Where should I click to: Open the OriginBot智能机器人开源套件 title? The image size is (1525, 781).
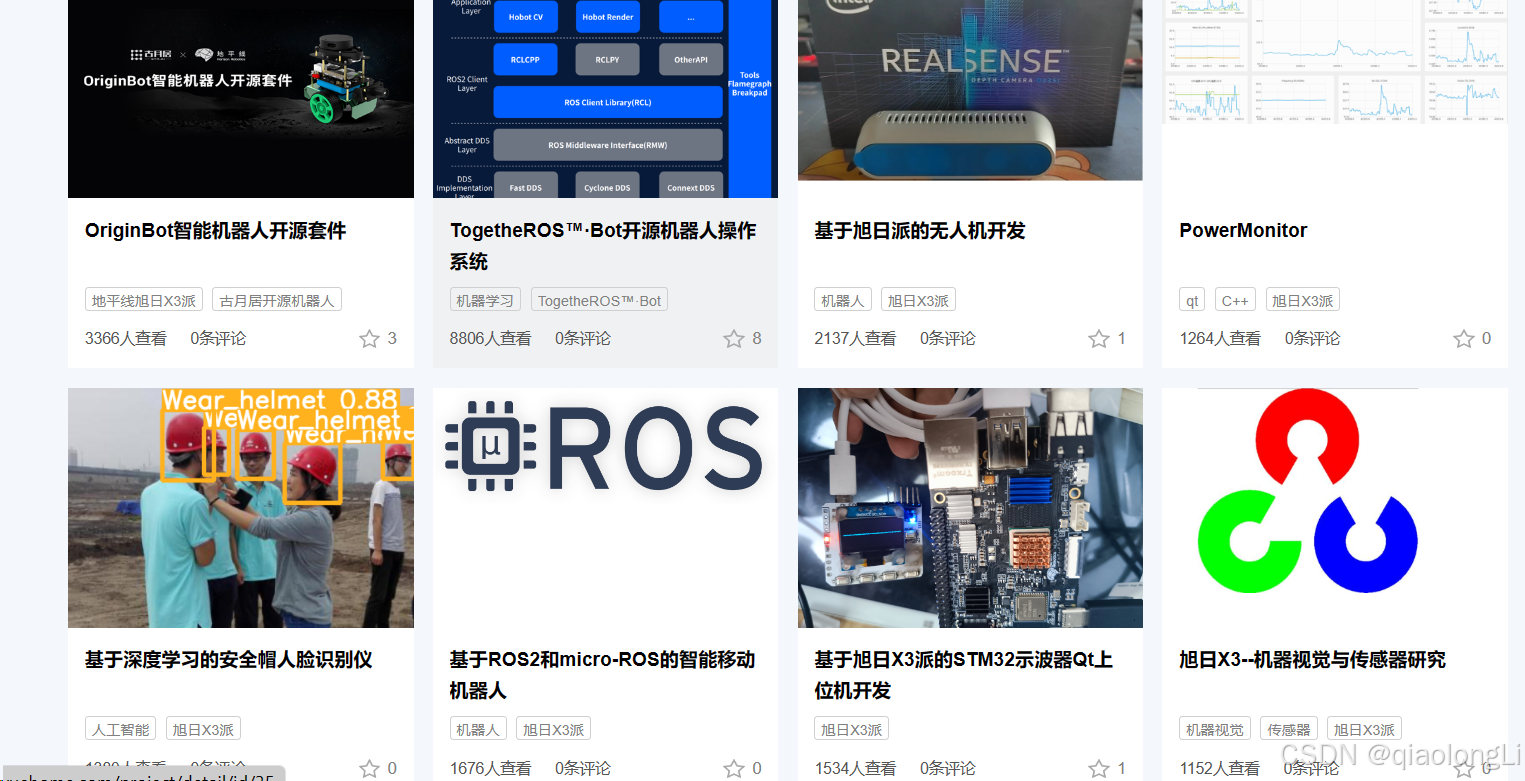pos(216,231)
